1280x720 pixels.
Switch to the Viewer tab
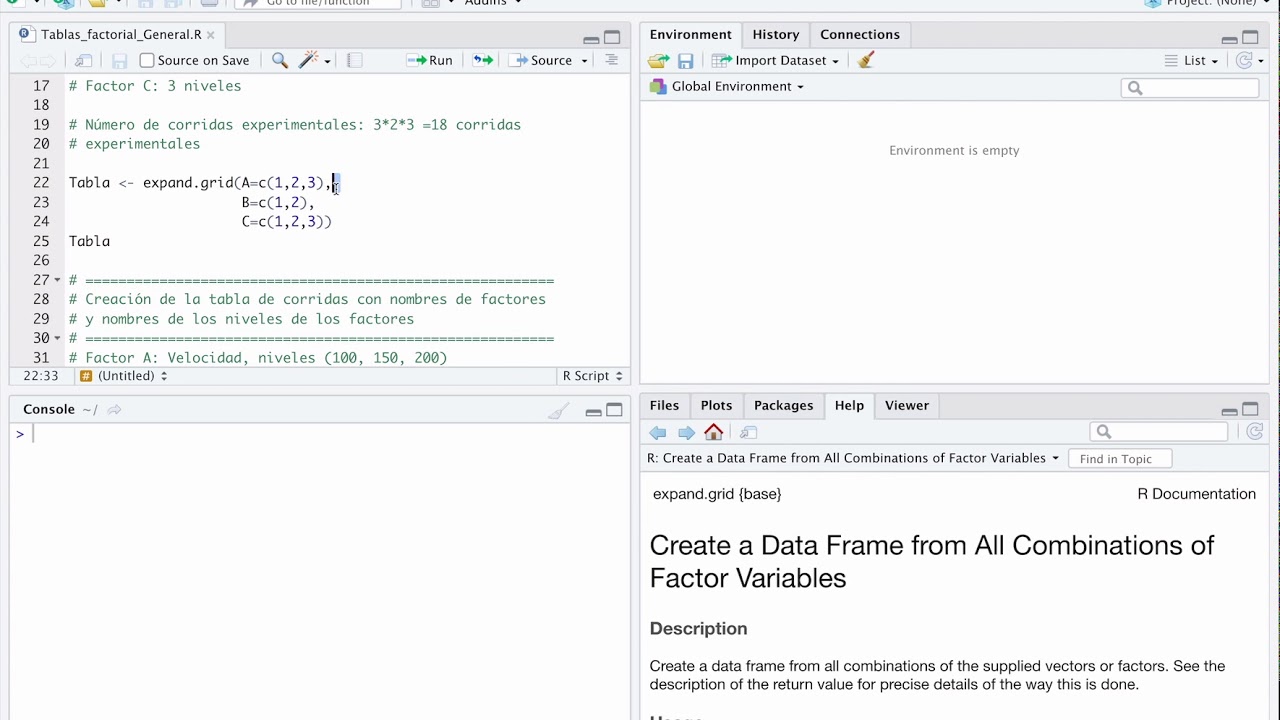[906, 405]
